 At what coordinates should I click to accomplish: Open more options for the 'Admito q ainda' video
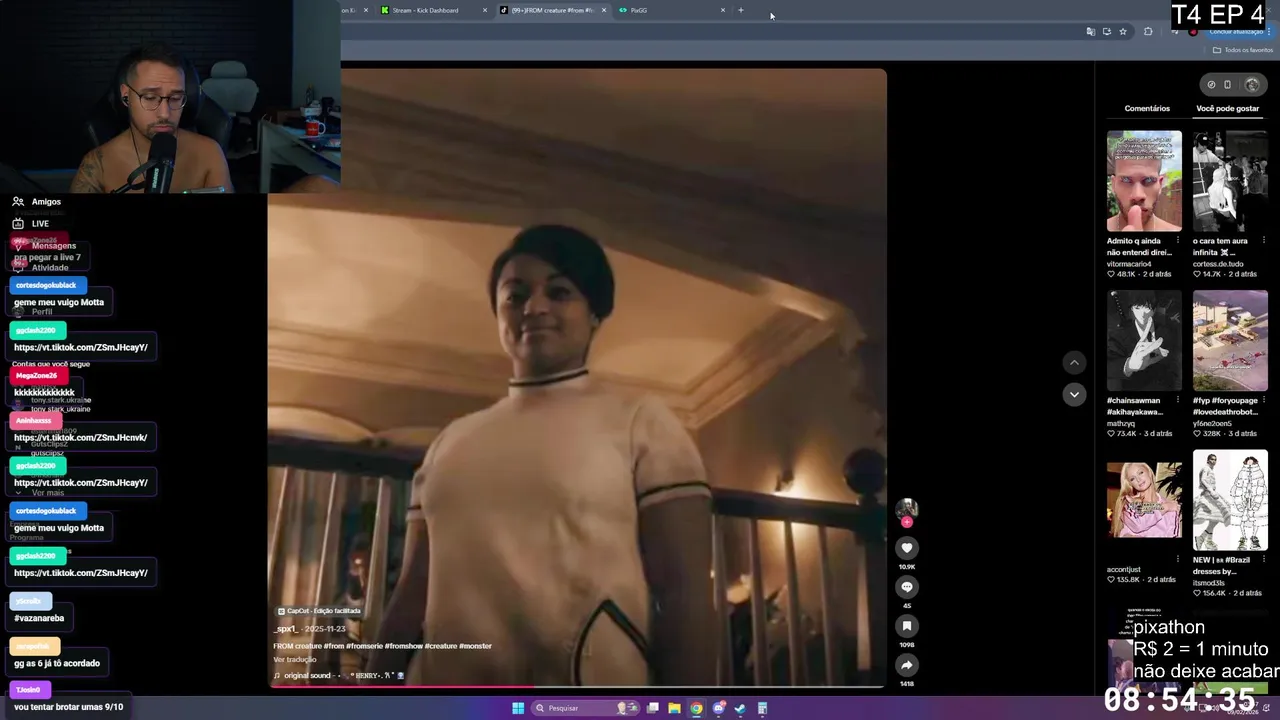tap(1177, 240)
